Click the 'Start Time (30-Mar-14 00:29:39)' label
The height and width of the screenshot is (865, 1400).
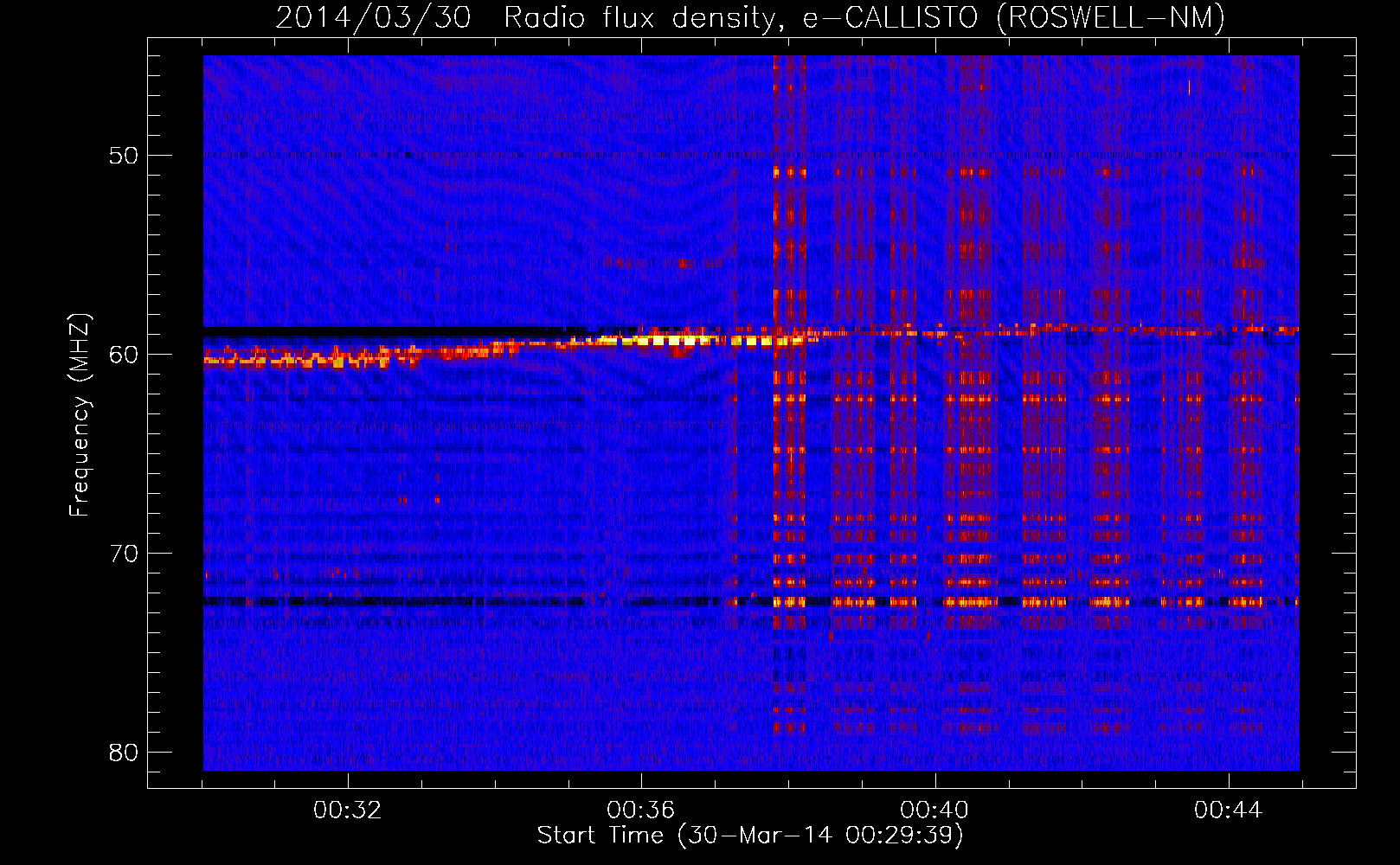point(750,836)
